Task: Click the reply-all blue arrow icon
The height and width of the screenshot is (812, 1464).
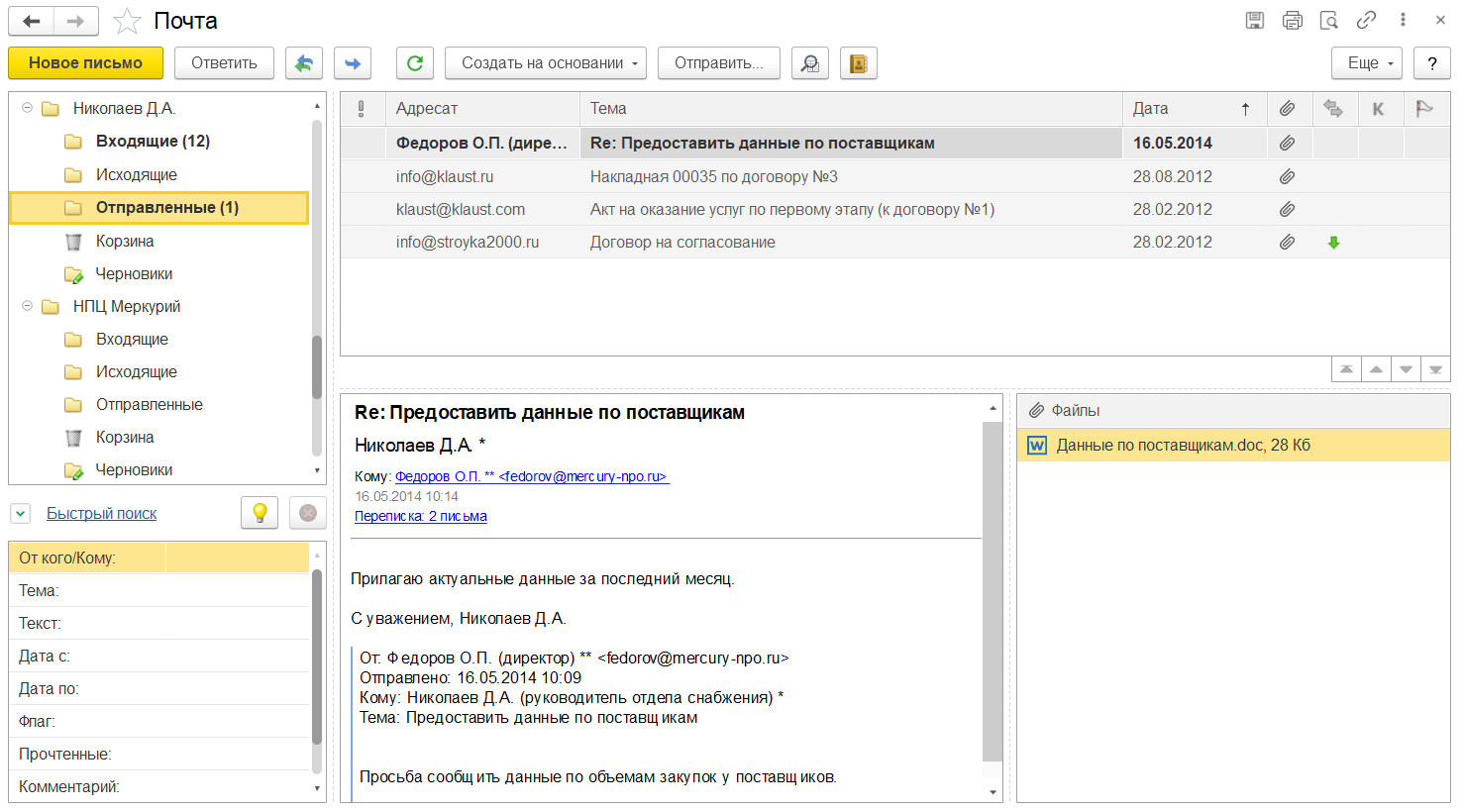Action: (304, 63)
